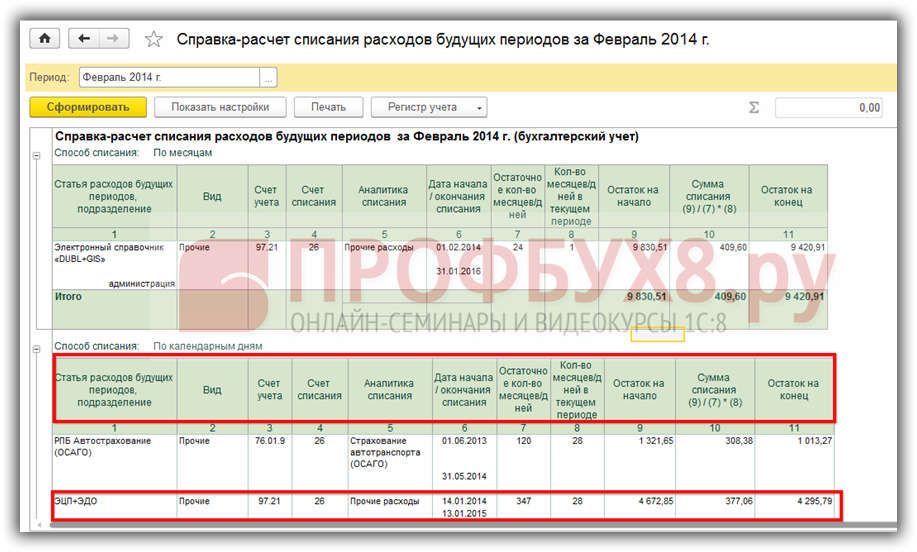This screenshot has width=917, height=552.
Task: Select account 97.21 in ЭЦП+ЭДО row
Action: click(269, 501)
